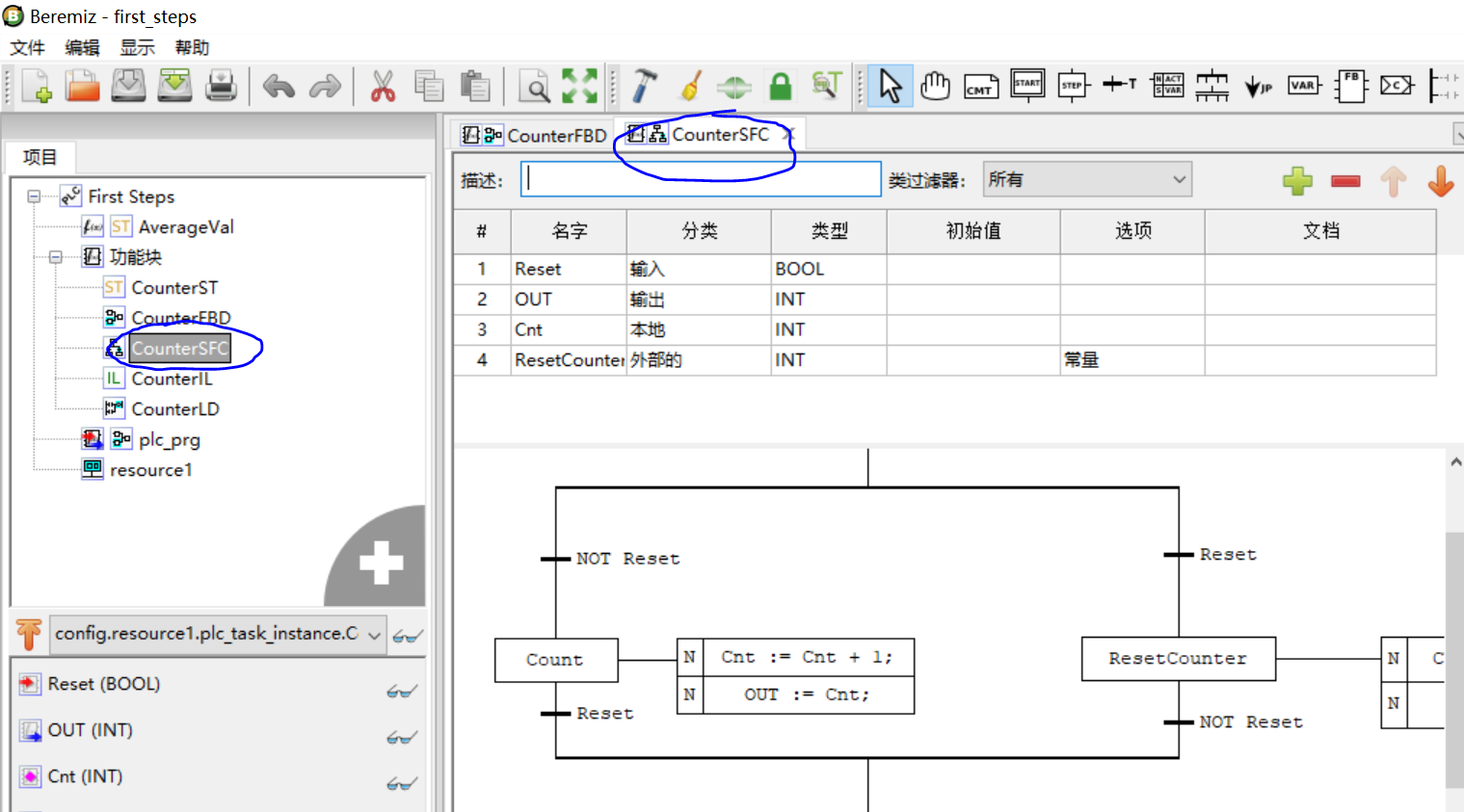Select the Variable tool in the toolbar
This screenshot has width=1464, height=812.
point(1304,85)
